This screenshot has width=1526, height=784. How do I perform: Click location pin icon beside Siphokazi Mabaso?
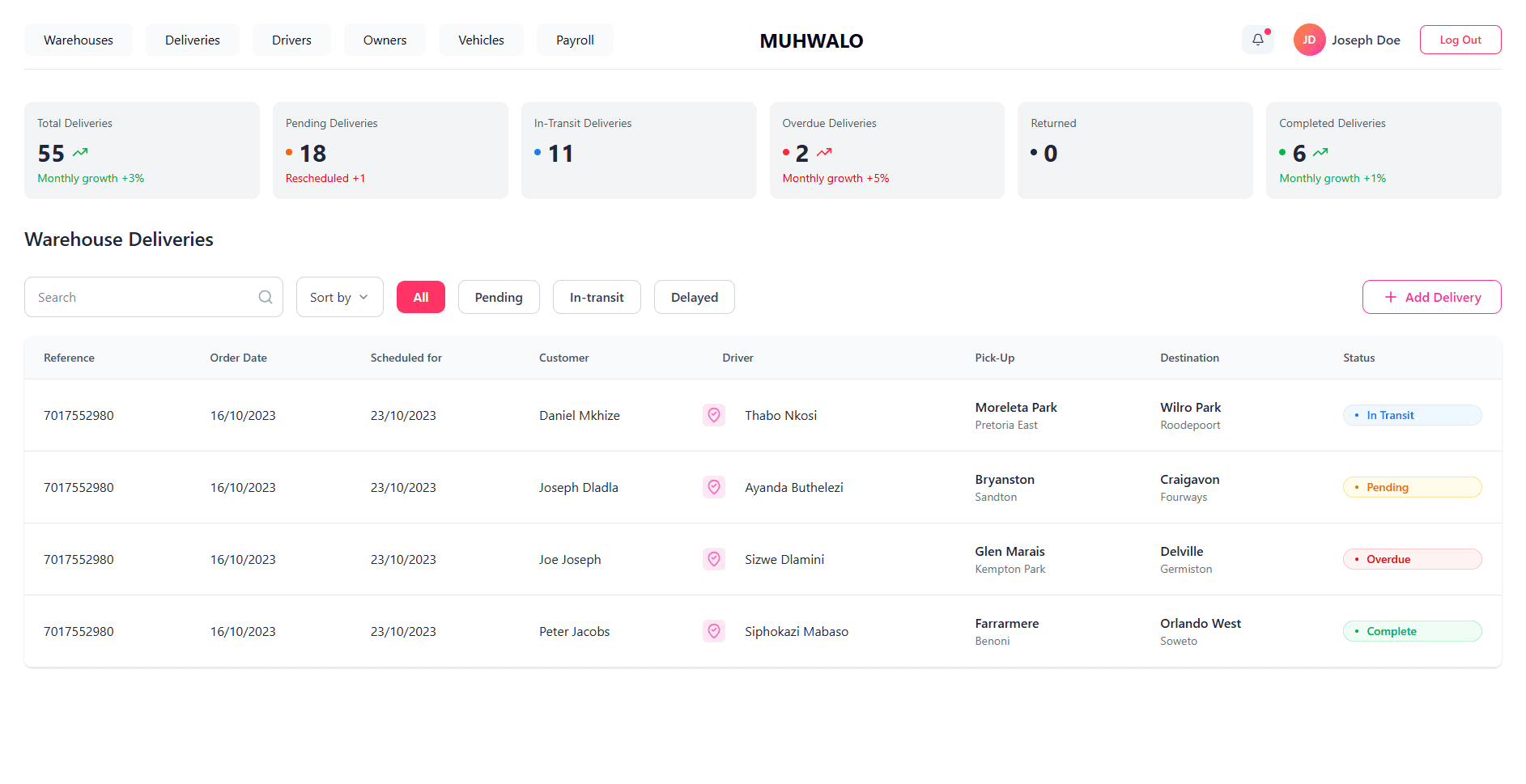pyautogui.click(x=713, y=631)
